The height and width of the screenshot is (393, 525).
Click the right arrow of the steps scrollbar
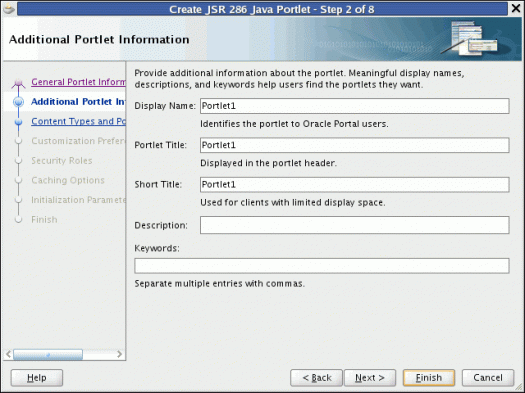coord(120,354)
